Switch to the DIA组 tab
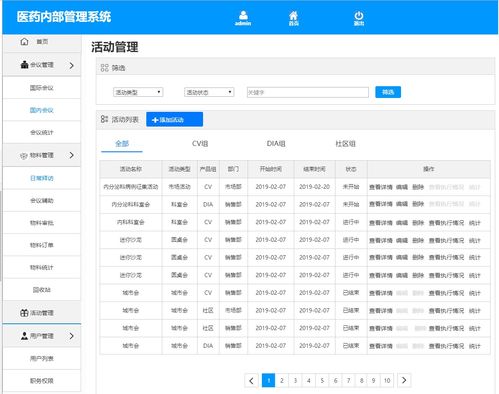 point(276,144)
